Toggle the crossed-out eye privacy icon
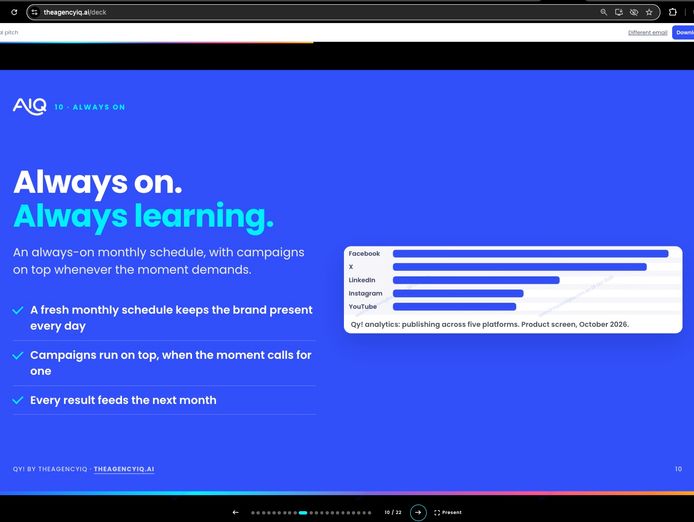The height and width of the screenshot is (522, 694). [634, 12]
